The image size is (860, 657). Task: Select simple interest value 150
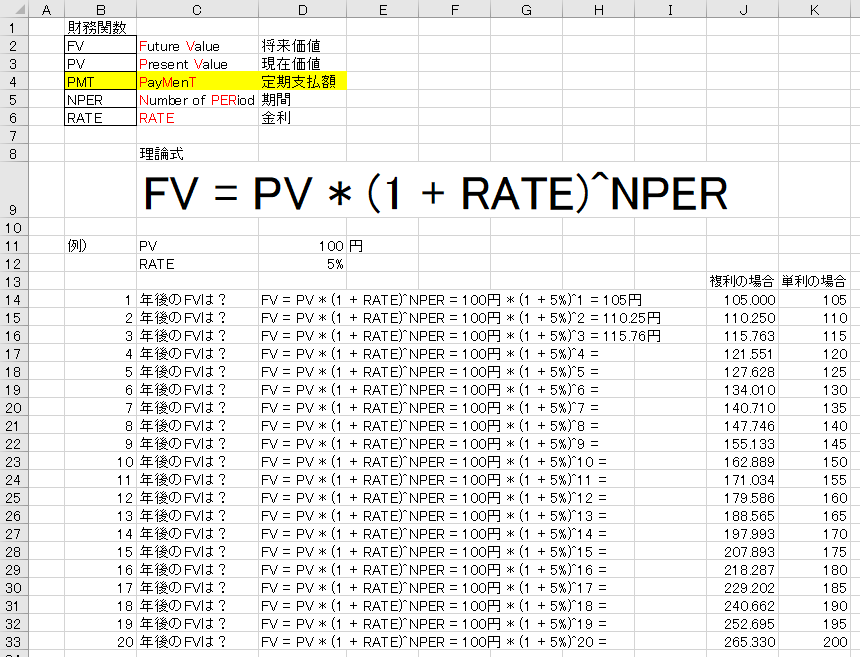(814, 462)
